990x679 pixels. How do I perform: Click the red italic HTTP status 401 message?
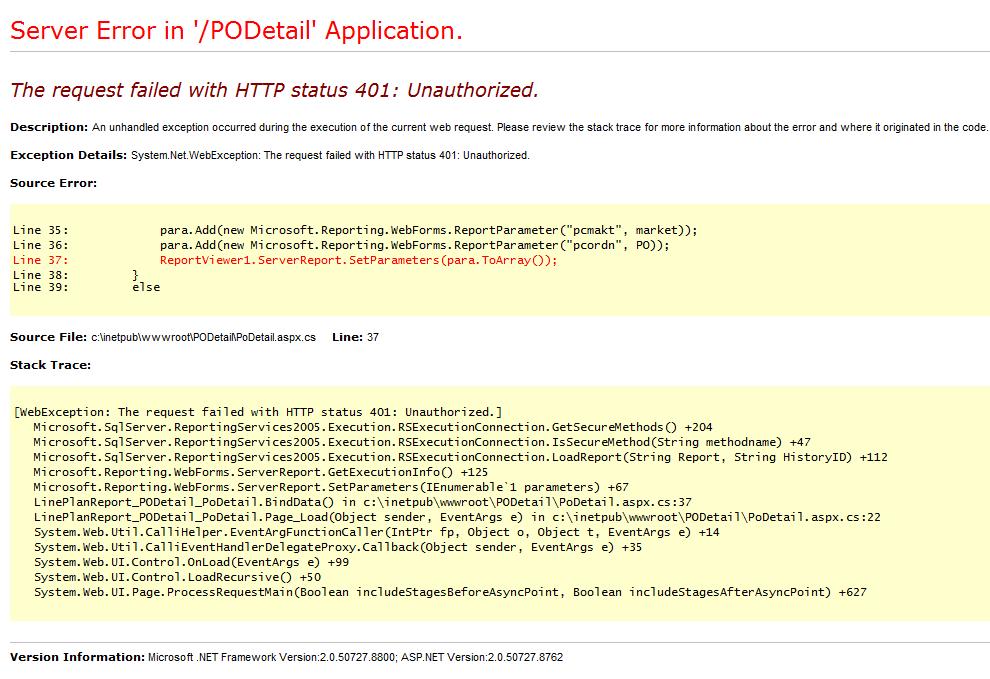274,90
